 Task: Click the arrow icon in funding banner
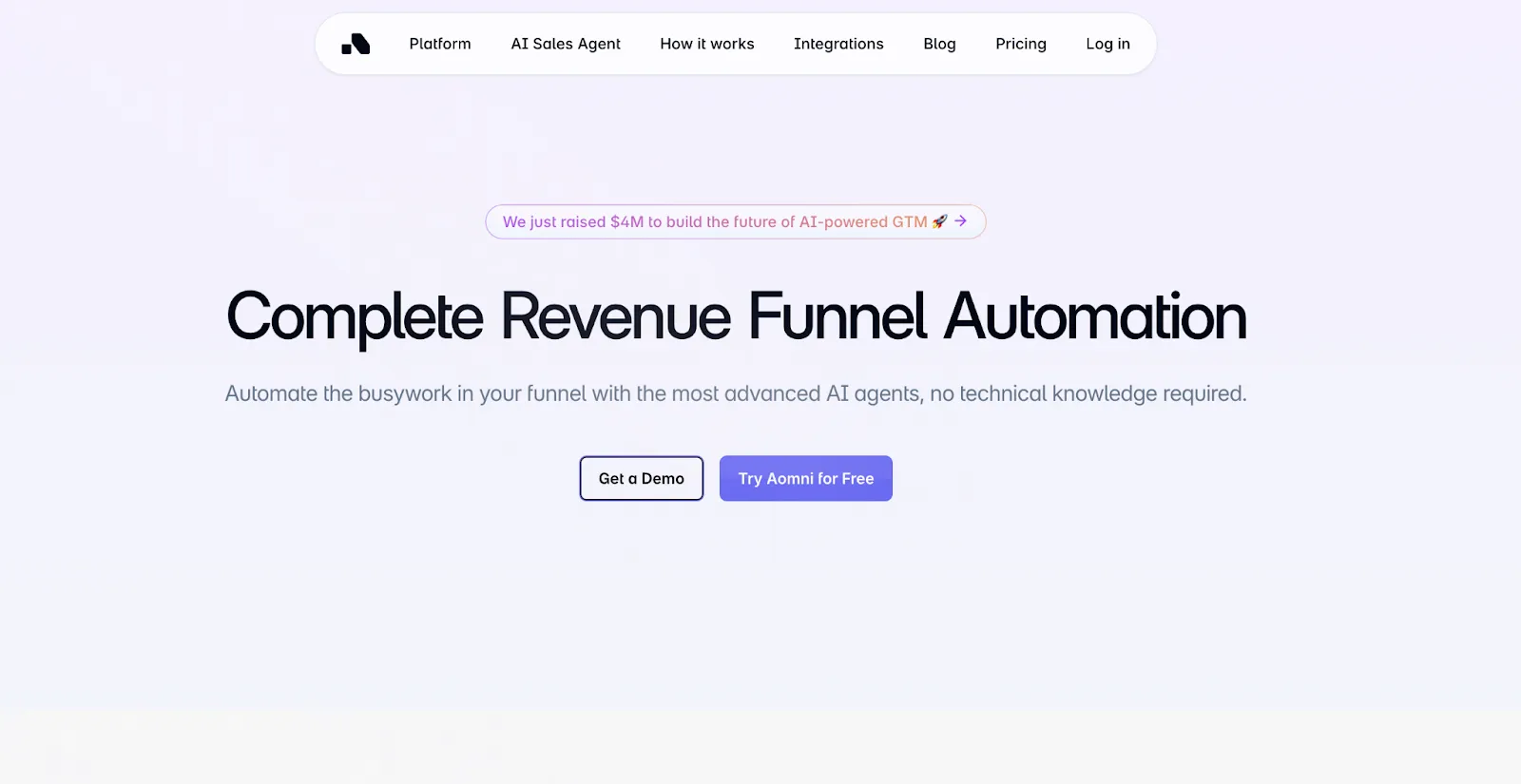tap(961, 220)
